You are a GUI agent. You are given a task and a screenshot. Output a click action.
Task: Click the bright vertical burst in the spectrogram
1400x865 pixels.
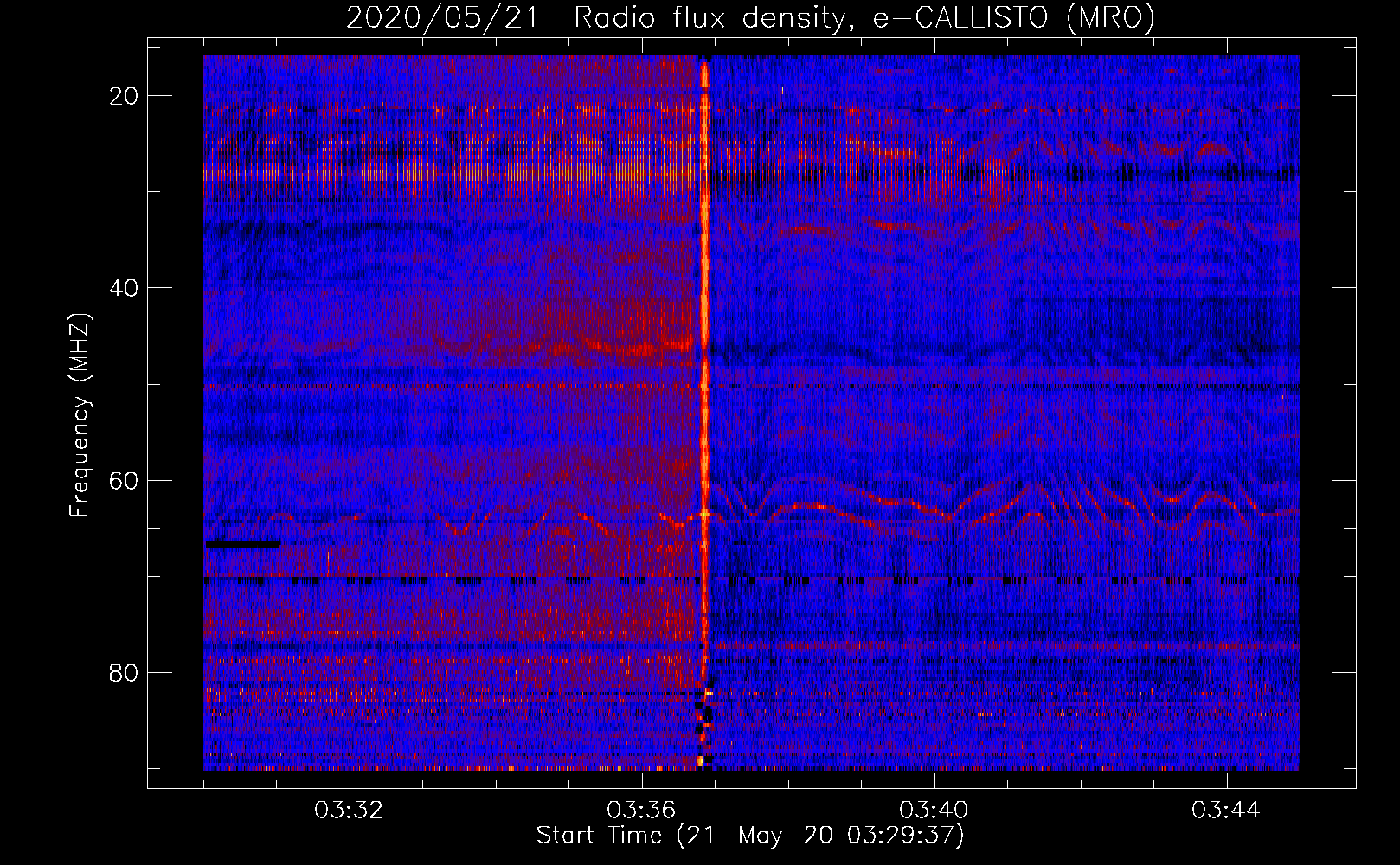point(704,413)
